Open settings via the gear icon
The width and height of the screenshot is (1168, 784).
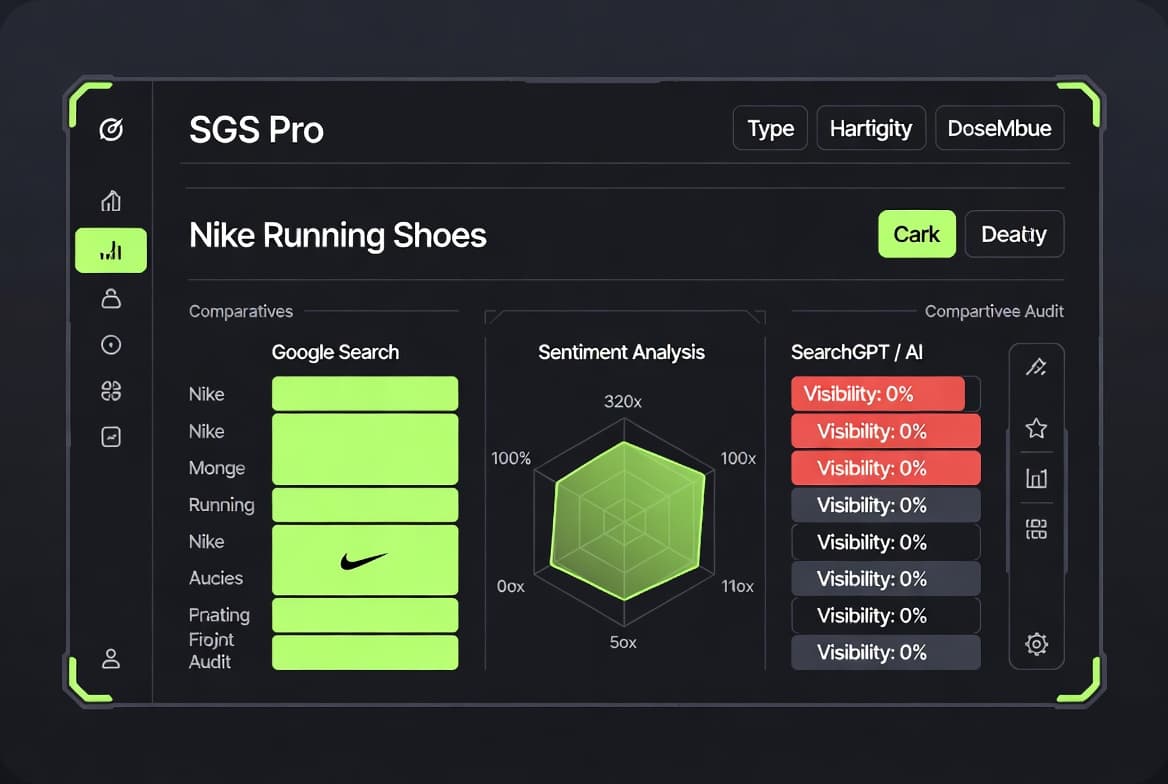click(1037, 644)
